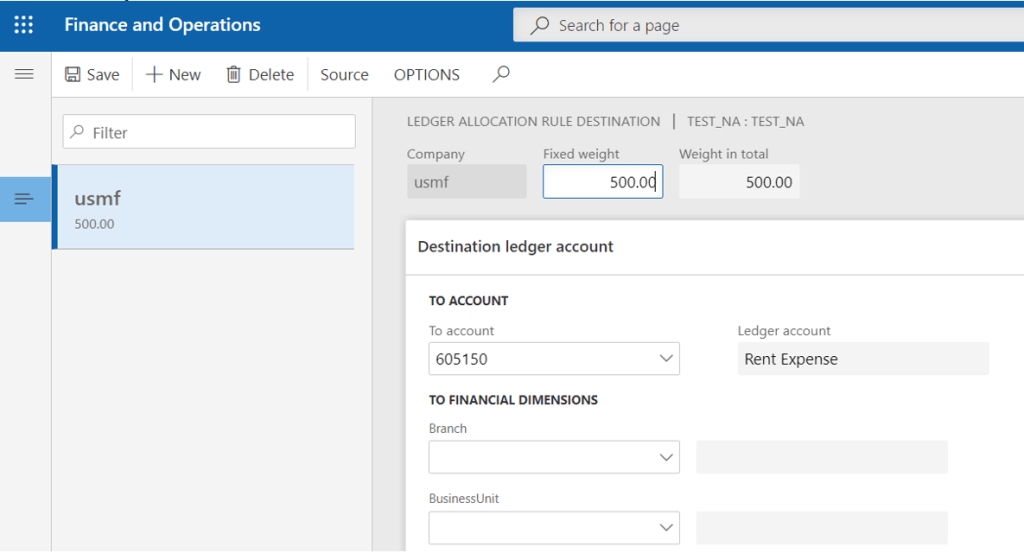Click the LEDGER ALLOCATION RULE DESTINATION caption
This screenshot has width=1024, height=553.
[533, 121]
